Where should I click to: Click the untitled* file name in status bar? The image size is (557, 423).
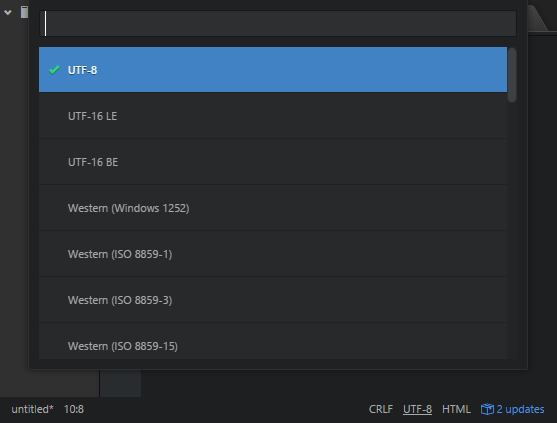click(32, 409)
